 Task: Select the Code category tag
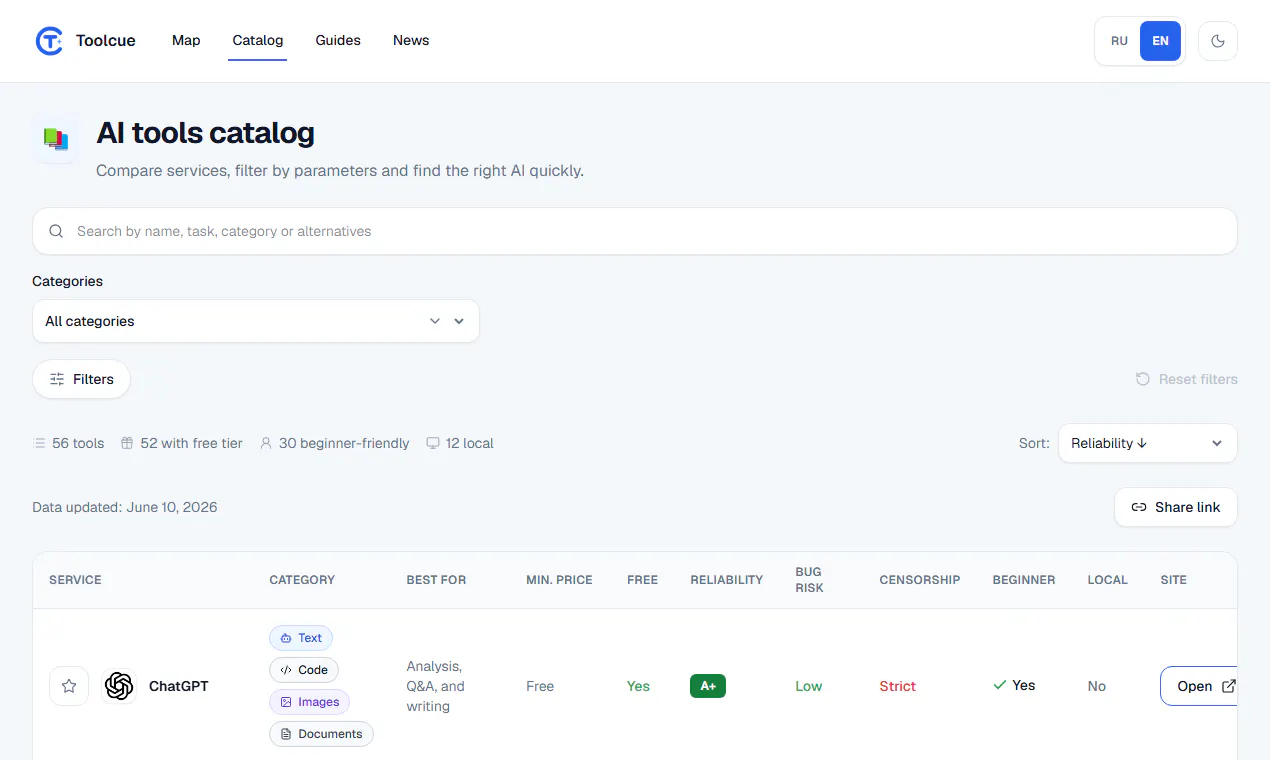pos(304,670)
